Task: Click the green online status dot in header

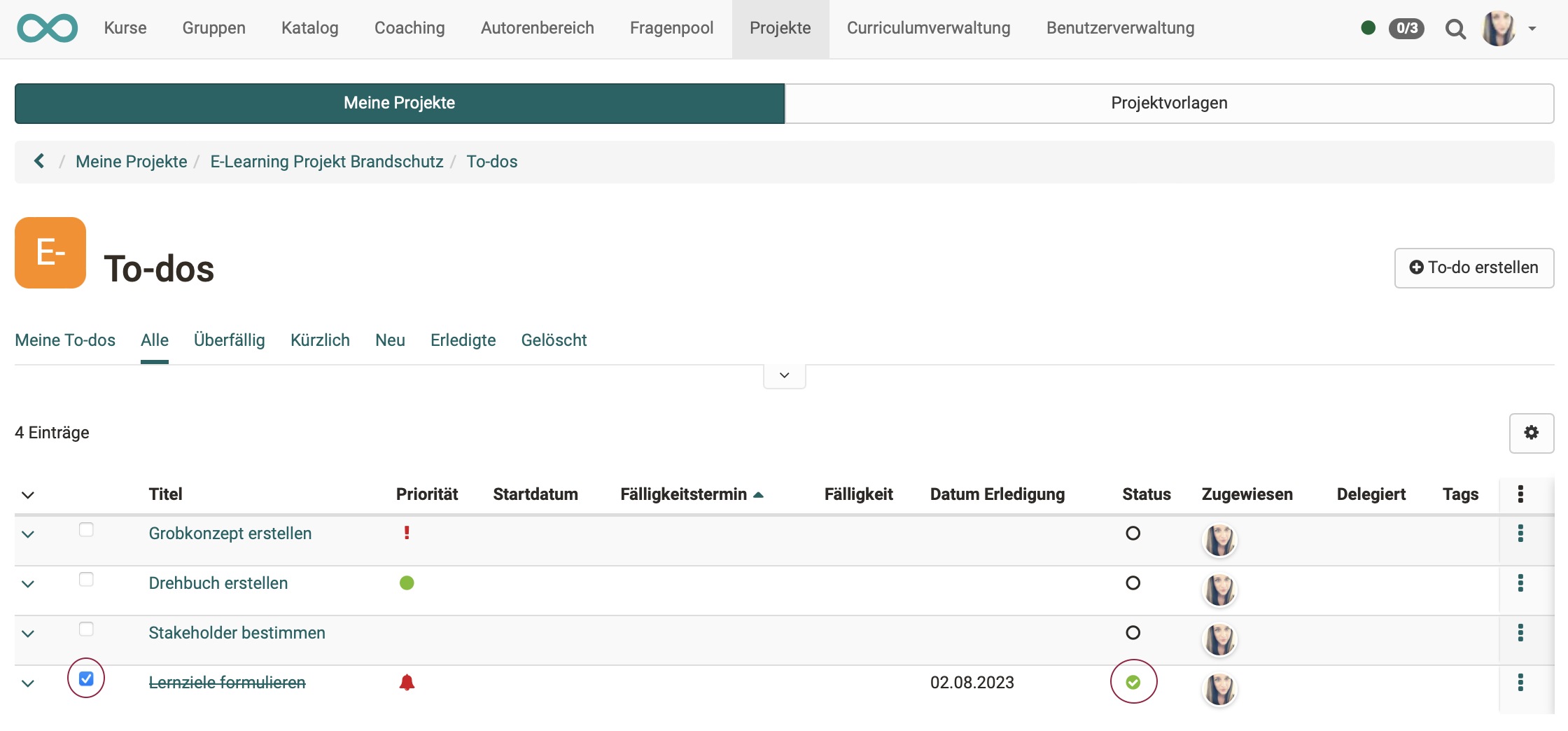Action: pos(1368,29)
